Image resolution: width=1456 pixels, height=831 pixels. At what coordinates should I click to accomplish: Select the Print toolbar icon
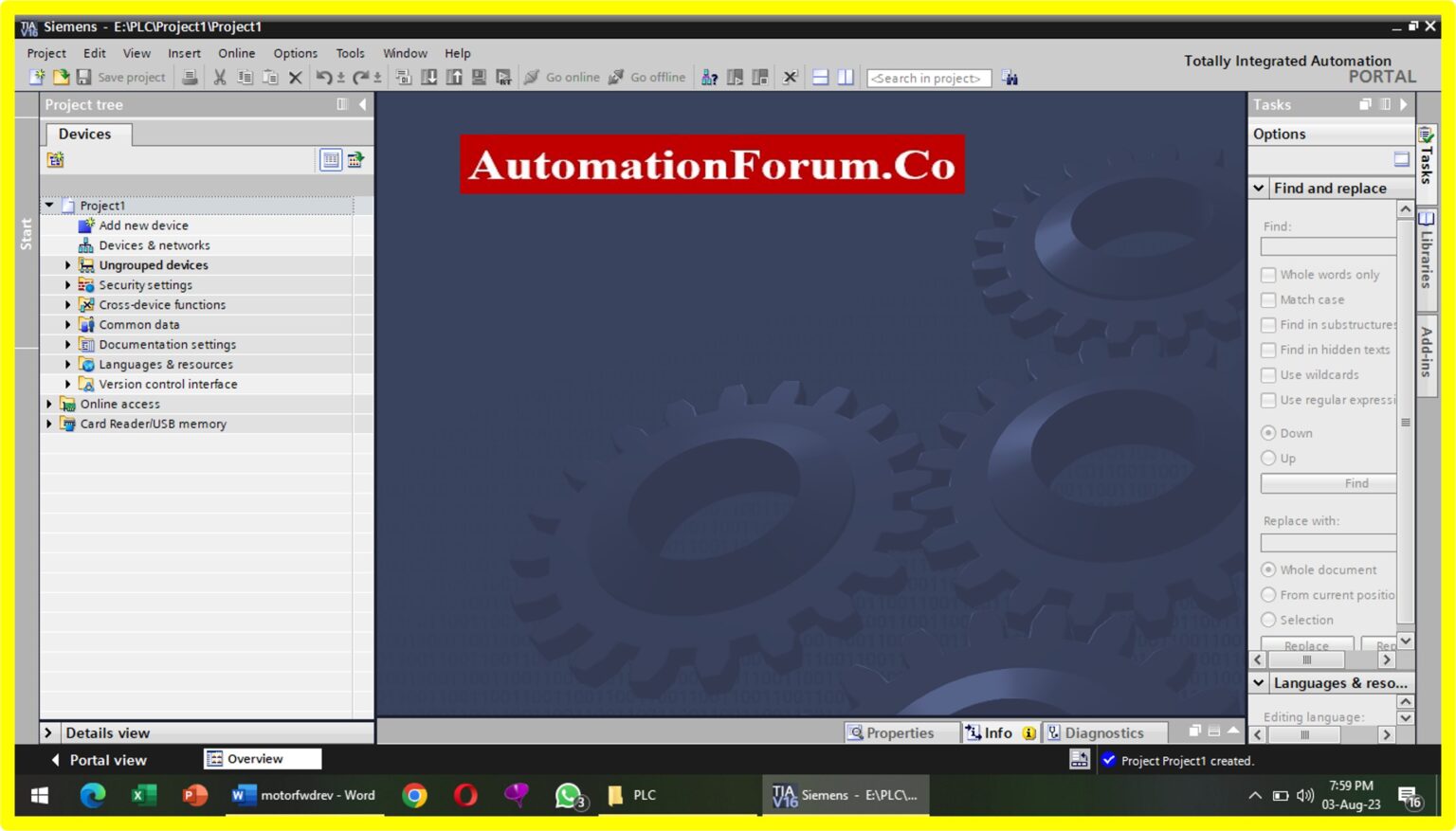(x=189, y=77)
